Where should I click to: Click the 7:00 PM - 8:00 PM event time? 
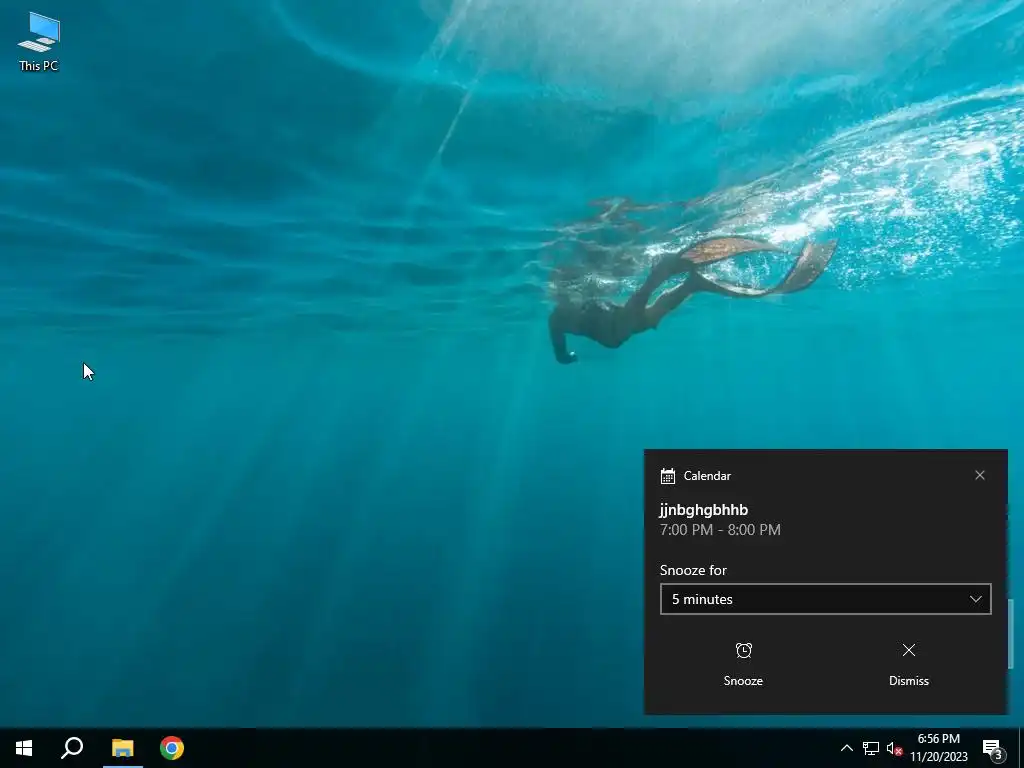(x=720, y=530)
